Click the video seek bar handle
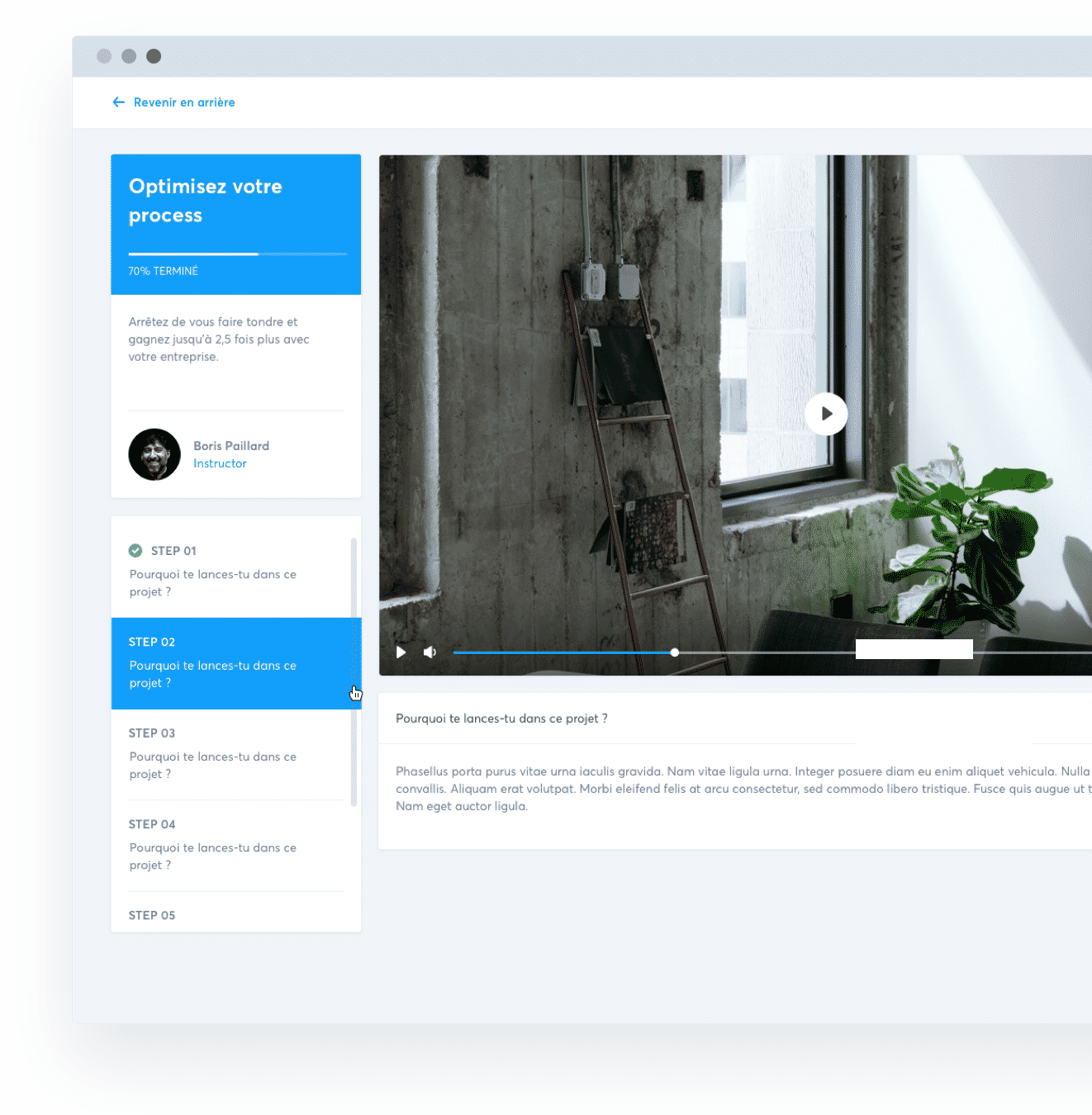Image resolution: width=1092 pixels, height=1115 pixels. tap(675, 652)
